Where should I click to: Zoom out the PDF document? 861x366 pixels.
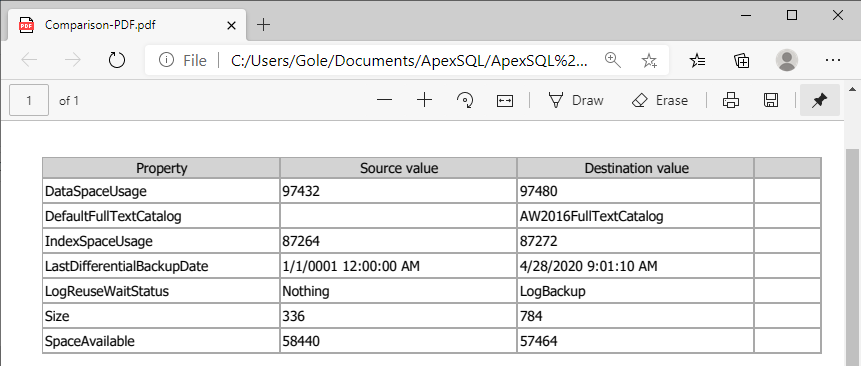385,100
